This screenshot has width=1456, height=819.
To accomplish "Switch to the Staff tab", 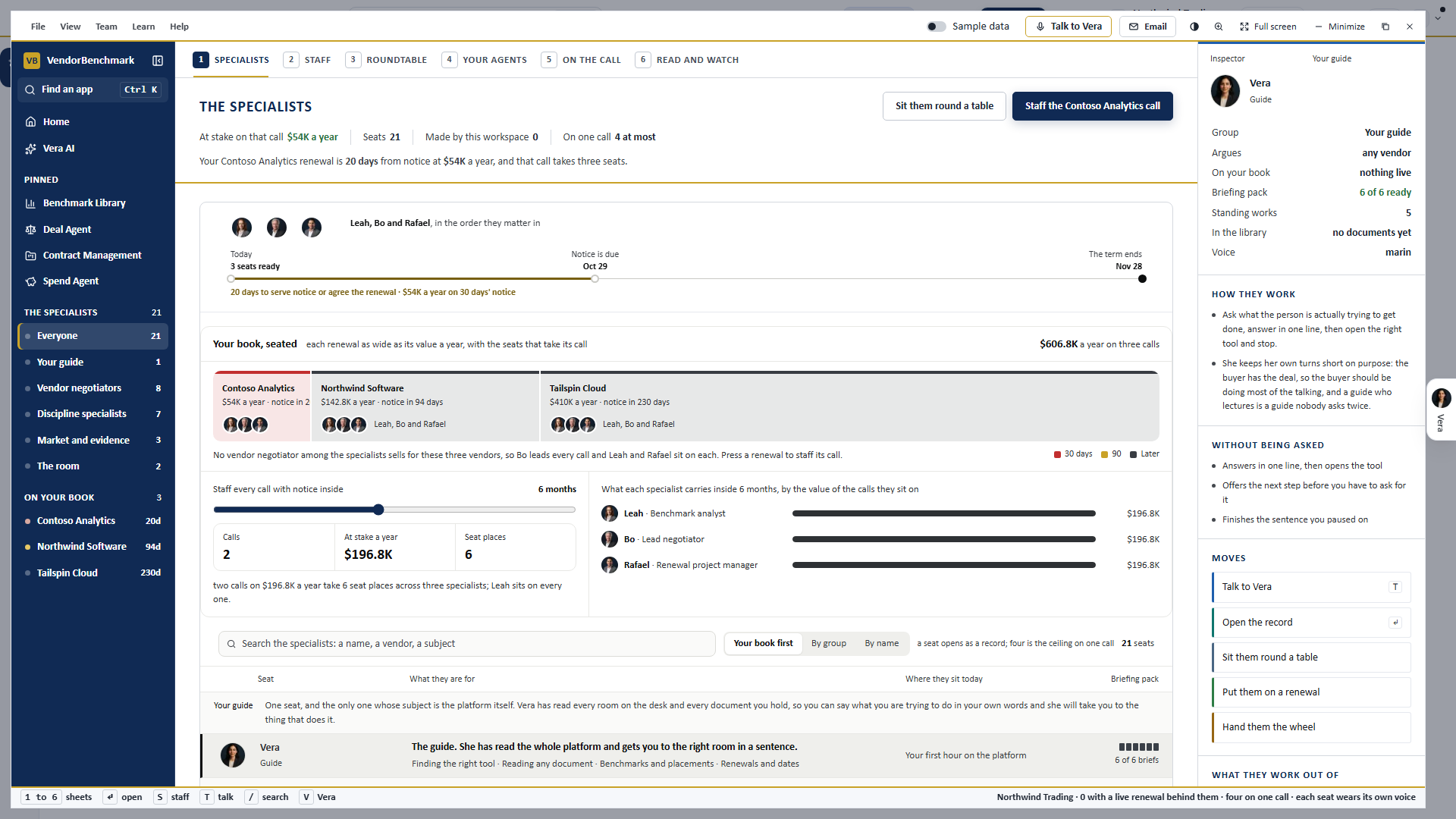I will [308, 60].
